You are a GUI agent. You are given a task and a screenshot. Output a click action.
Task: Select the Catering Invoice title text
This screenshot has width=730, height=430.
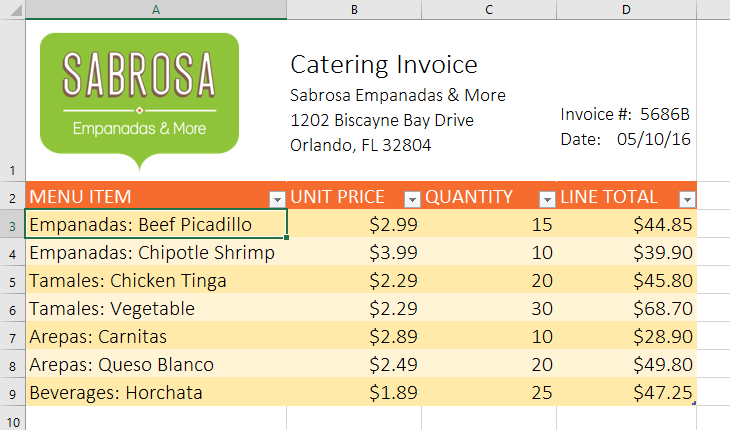[384, 65]
